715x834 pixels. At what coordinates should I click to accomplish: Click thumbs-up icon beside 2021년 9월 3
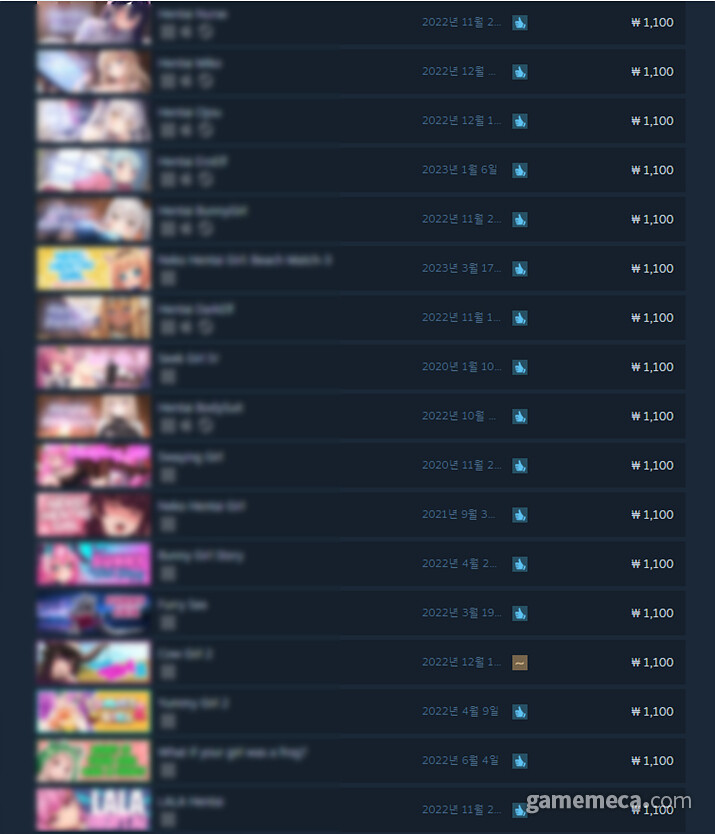click(519, 515)
